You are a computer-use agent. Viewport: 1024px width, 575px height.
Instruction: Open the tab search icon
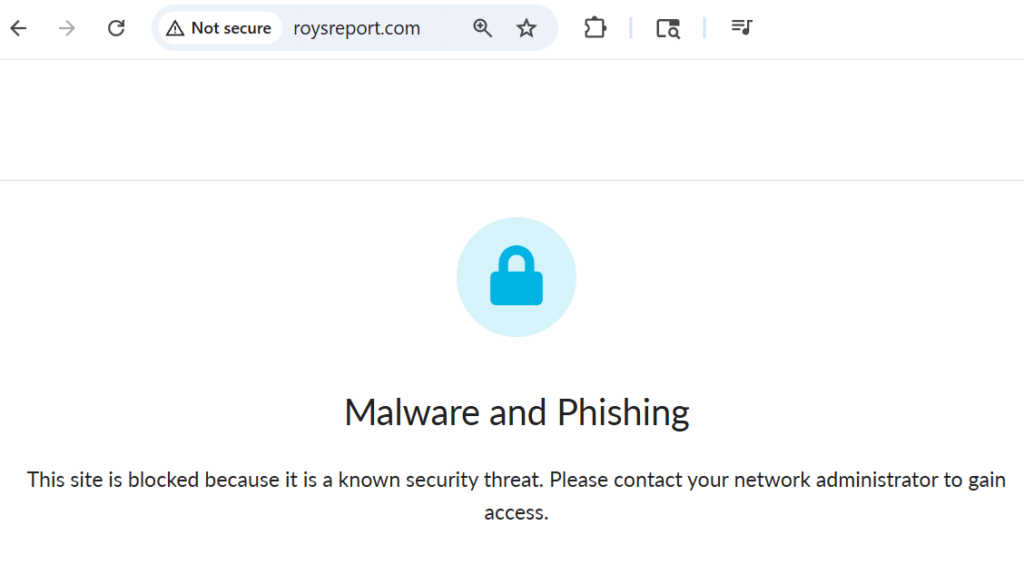click(668, 28)
